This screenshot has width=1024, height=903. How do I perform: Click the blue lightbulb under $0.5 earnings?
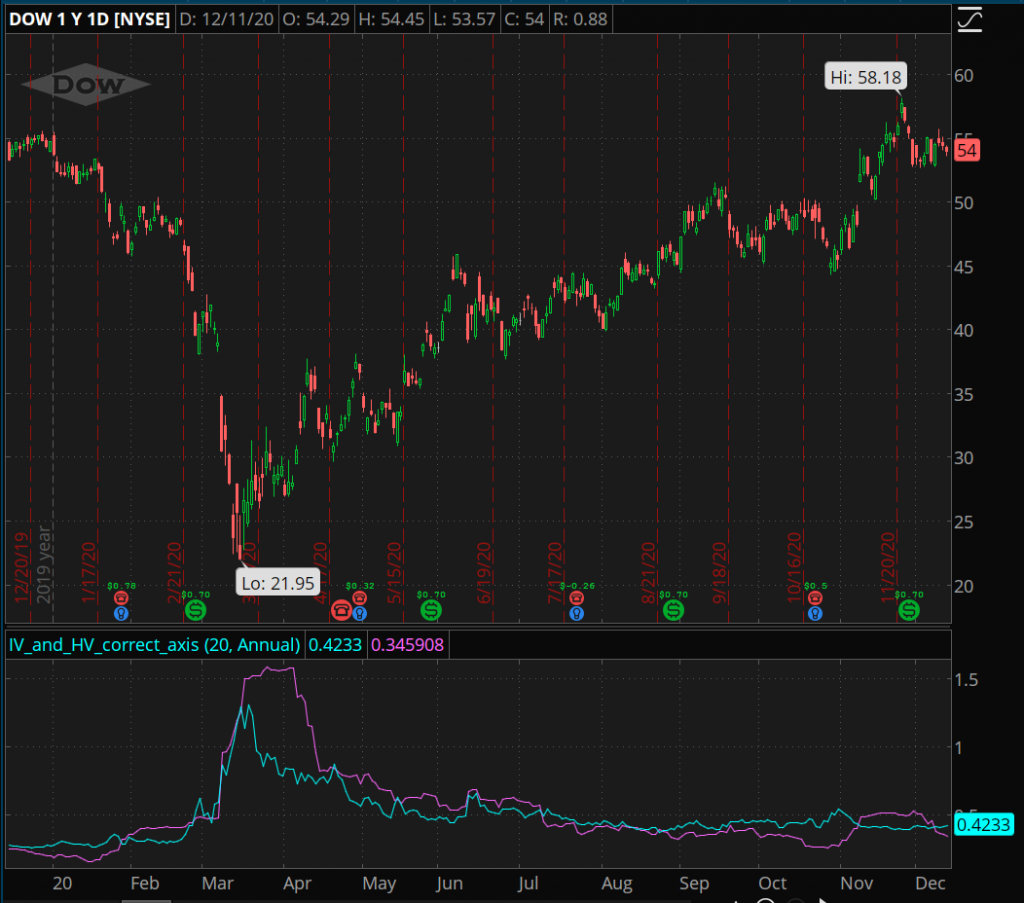click(x=815, y=614)
